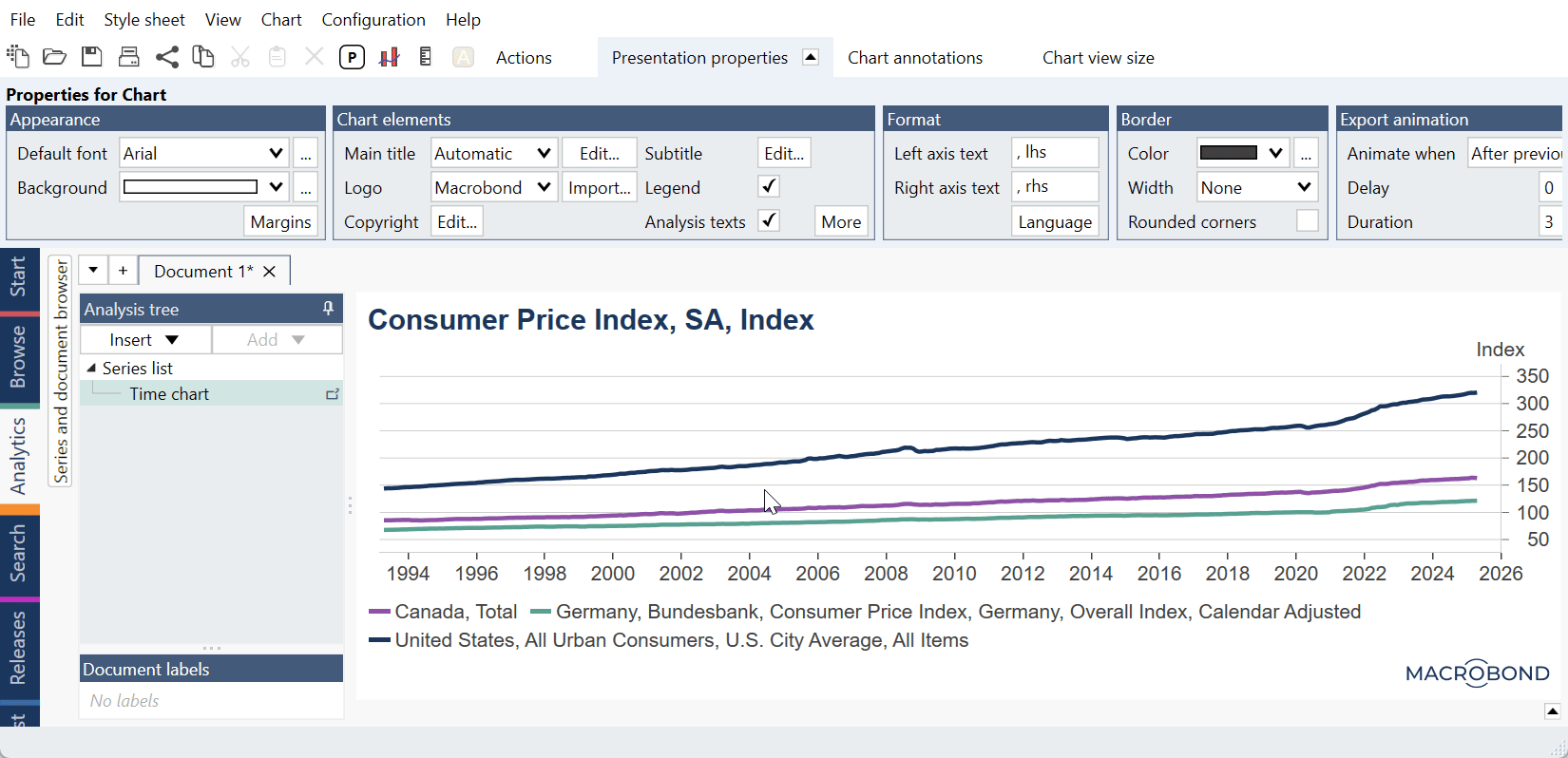Save document with the floppy disk icon
Viewport: 1568px width, 758px height.
pos(91,57)
